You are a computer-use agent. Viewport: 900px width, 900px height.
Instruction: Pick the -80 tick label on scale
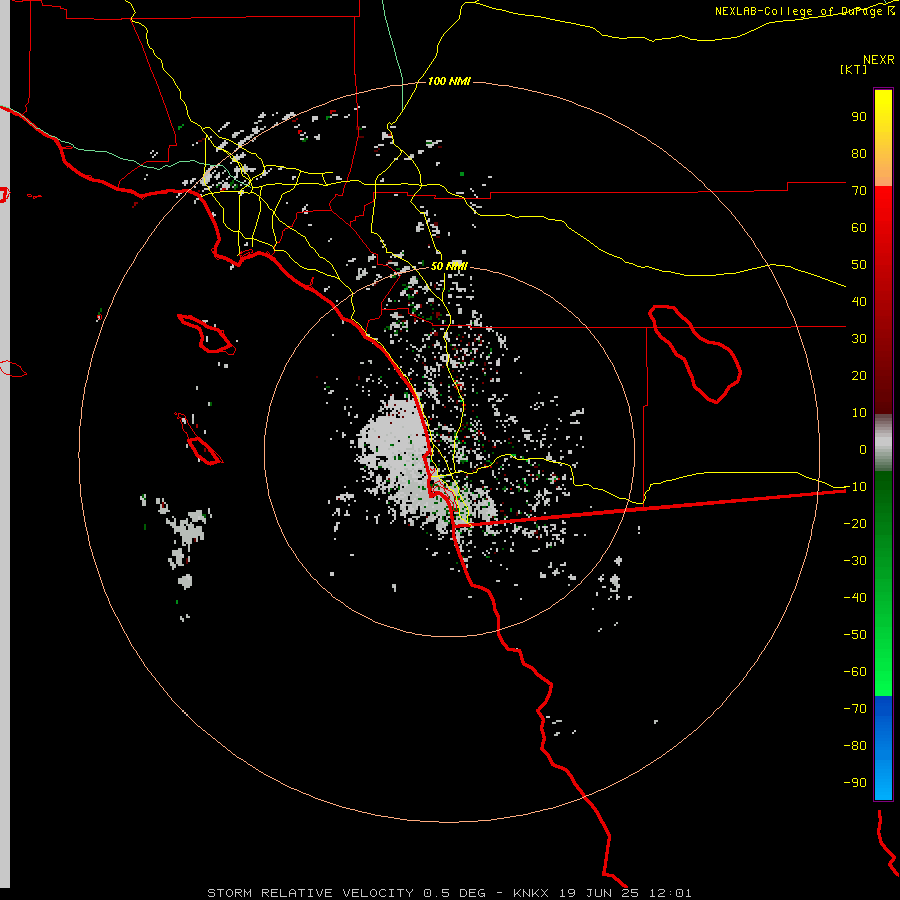click(855, 746)
